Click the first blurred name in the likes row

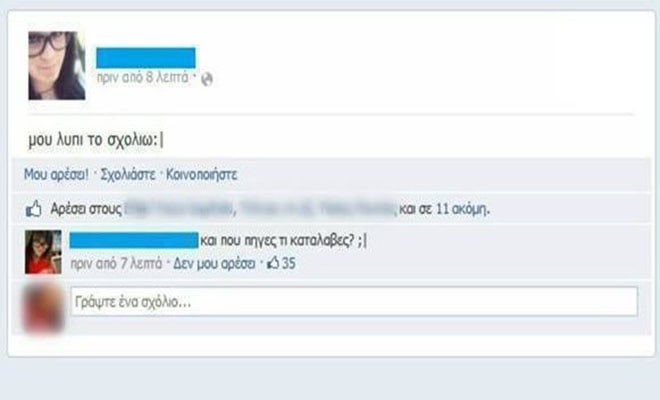(179, 209)
